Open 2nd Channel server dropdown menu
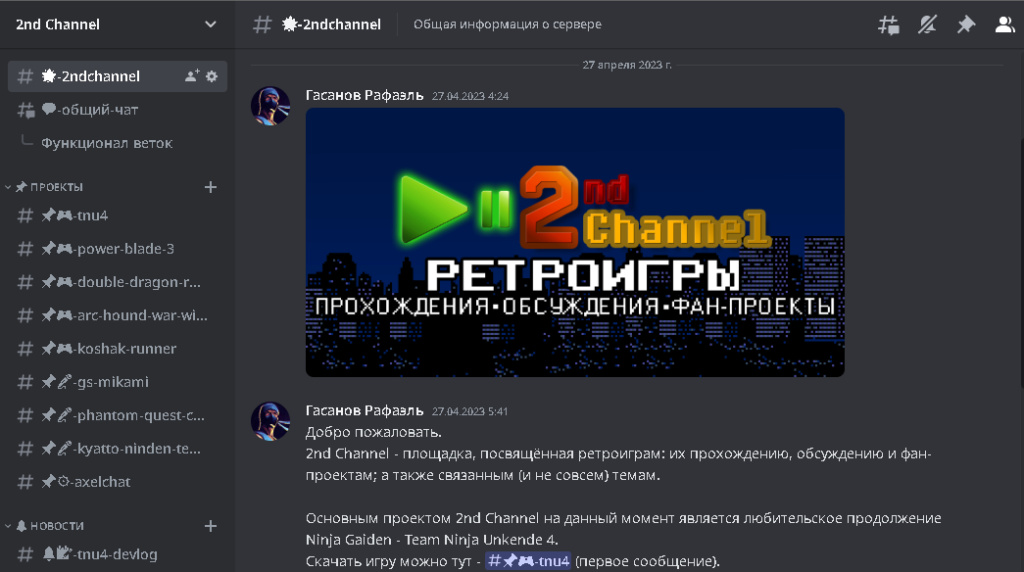This screenshot has height=572, width=1024. click(x=210, y=24)
